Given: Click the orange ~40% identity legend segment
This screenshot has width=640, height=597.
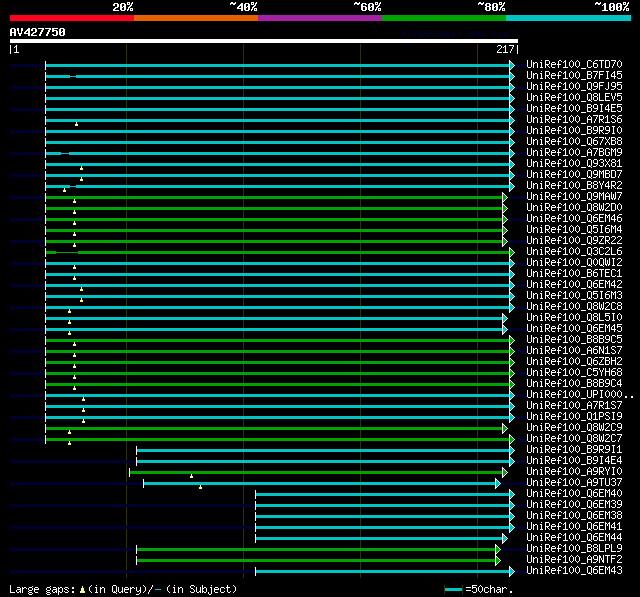Looking at the screenshot, I should pyautogui.click(x=196, y=18).
